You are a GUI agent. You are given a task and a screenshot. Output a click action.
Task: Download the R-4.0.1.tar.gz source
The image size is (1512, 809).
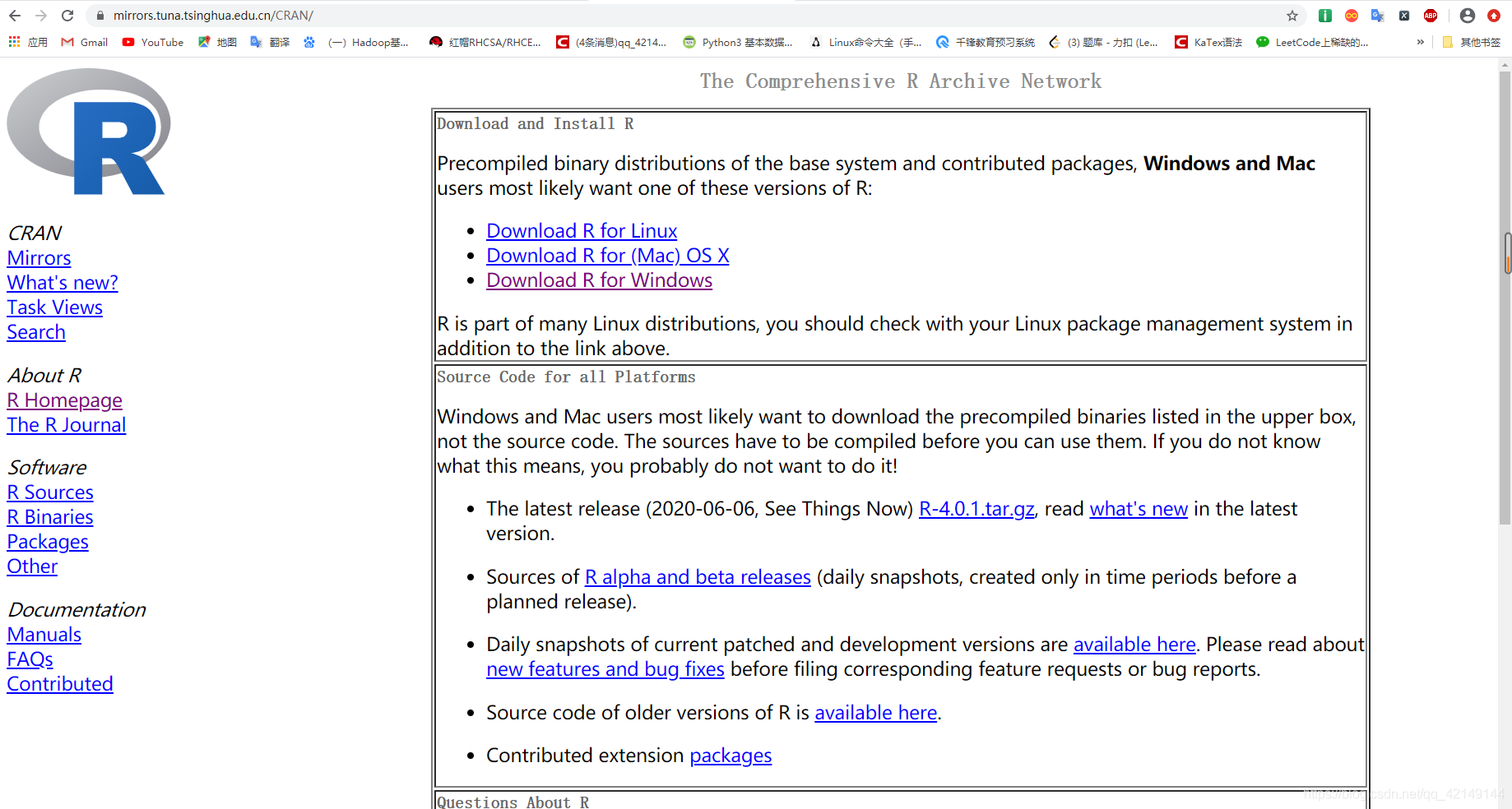point(976,509)
